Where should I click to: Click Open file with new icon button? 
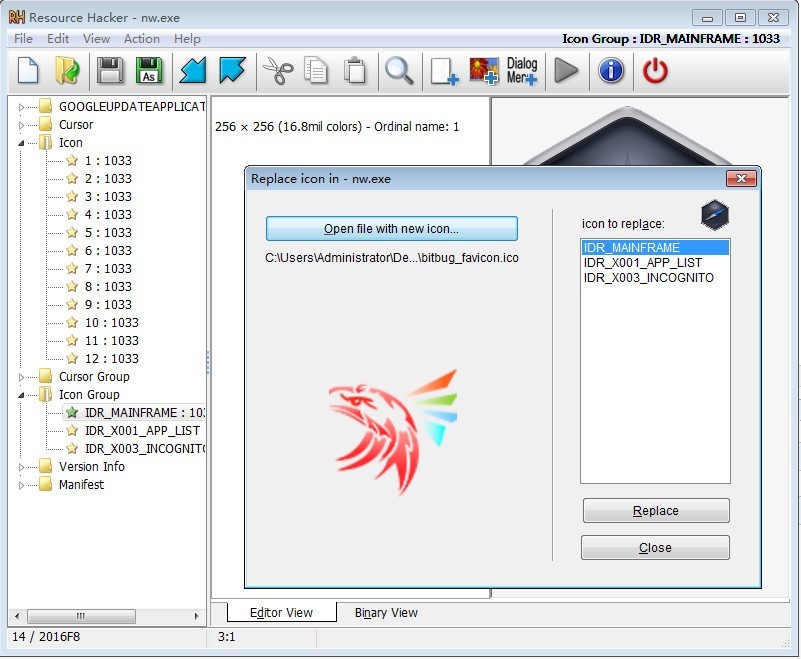point(391,229)
